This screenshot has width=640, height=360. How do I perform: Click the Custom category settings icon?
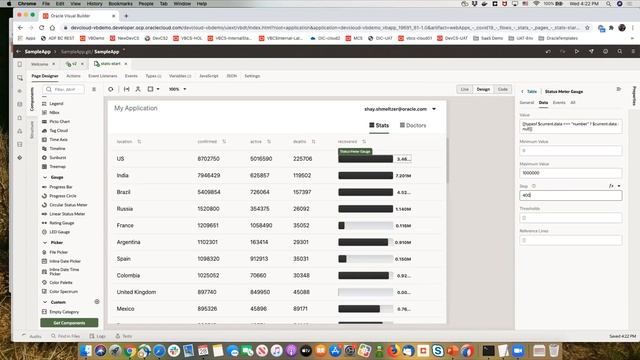97,302
